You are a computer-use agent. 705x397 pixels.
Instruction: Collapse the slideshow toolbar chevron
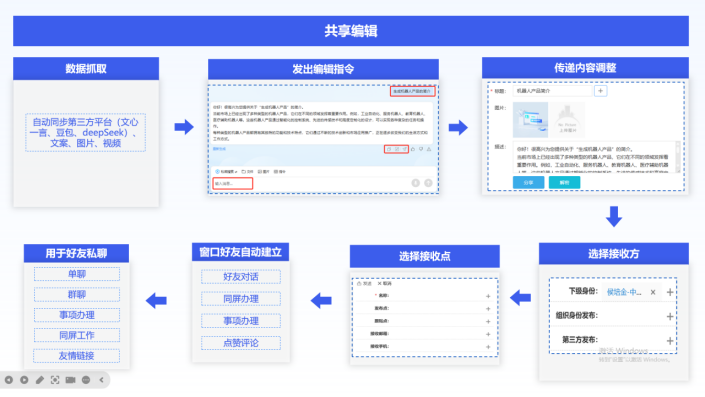coord(102,380)
